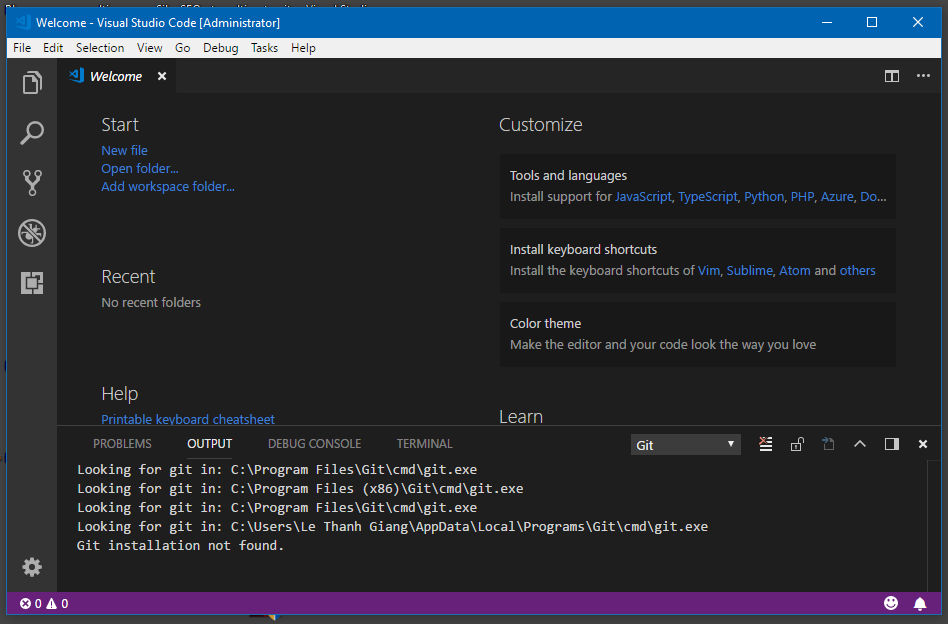Open the Settings gear in the activity bar
Image resolution: width=948 pixels, height=624 pixels.
point(31,567)
